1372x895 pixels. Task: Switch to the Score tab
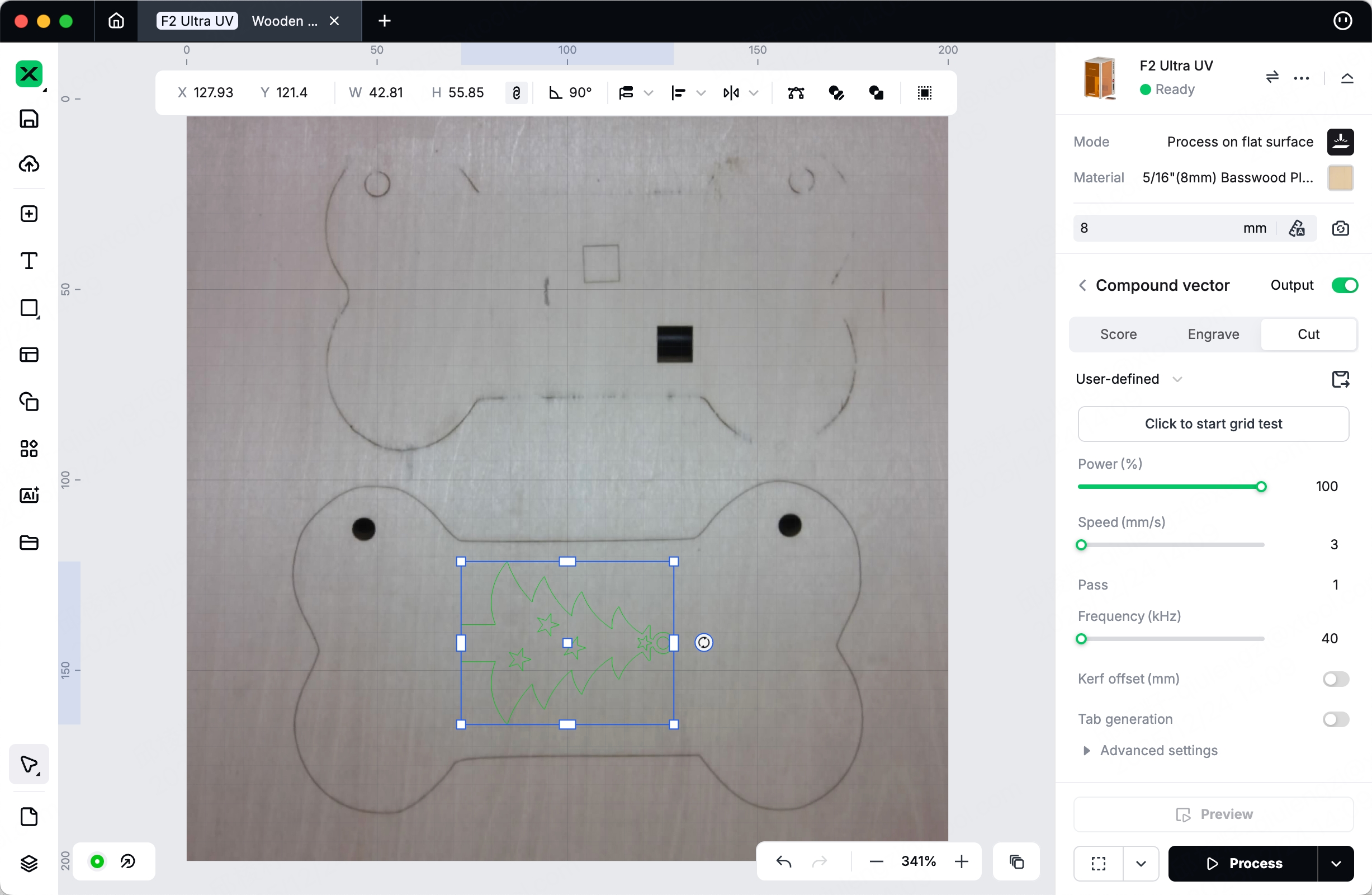(1118, 335)
